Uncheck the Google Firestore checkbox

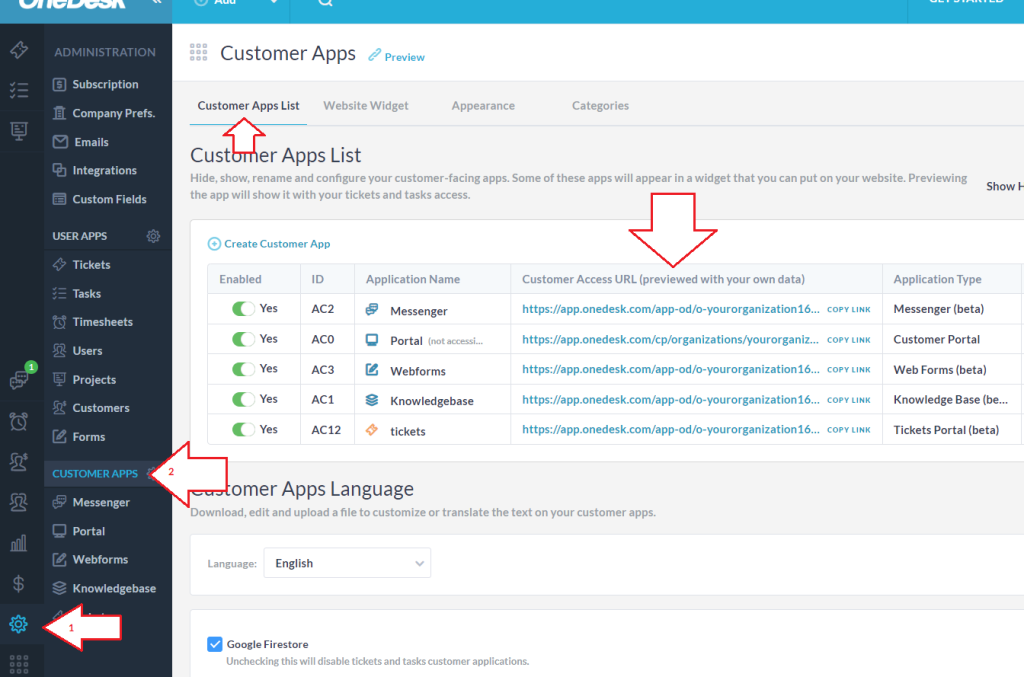point(214,644)
